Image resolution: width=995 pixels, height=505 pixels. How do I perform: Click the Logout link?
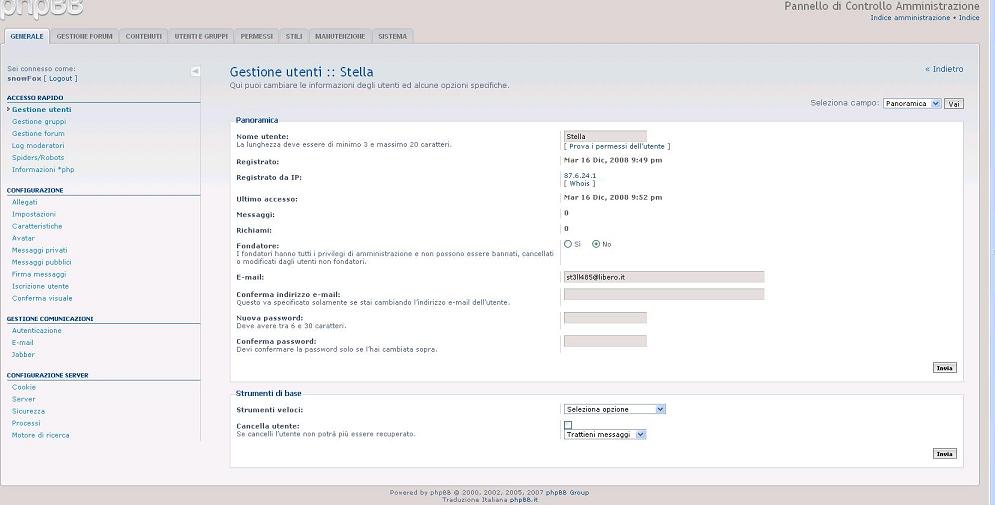point(61,78)
